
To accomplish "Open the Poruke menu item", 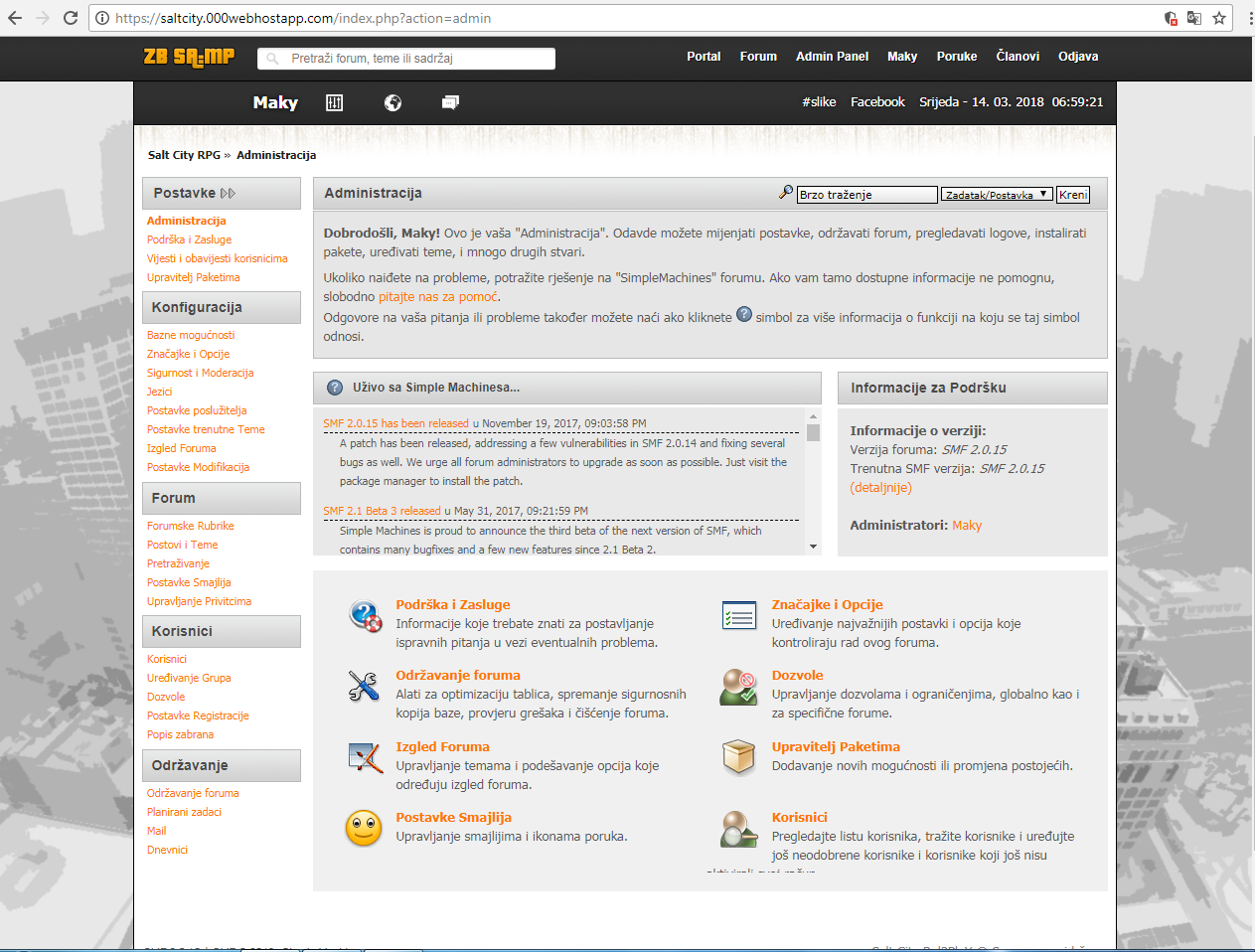I will coord(956,57).
